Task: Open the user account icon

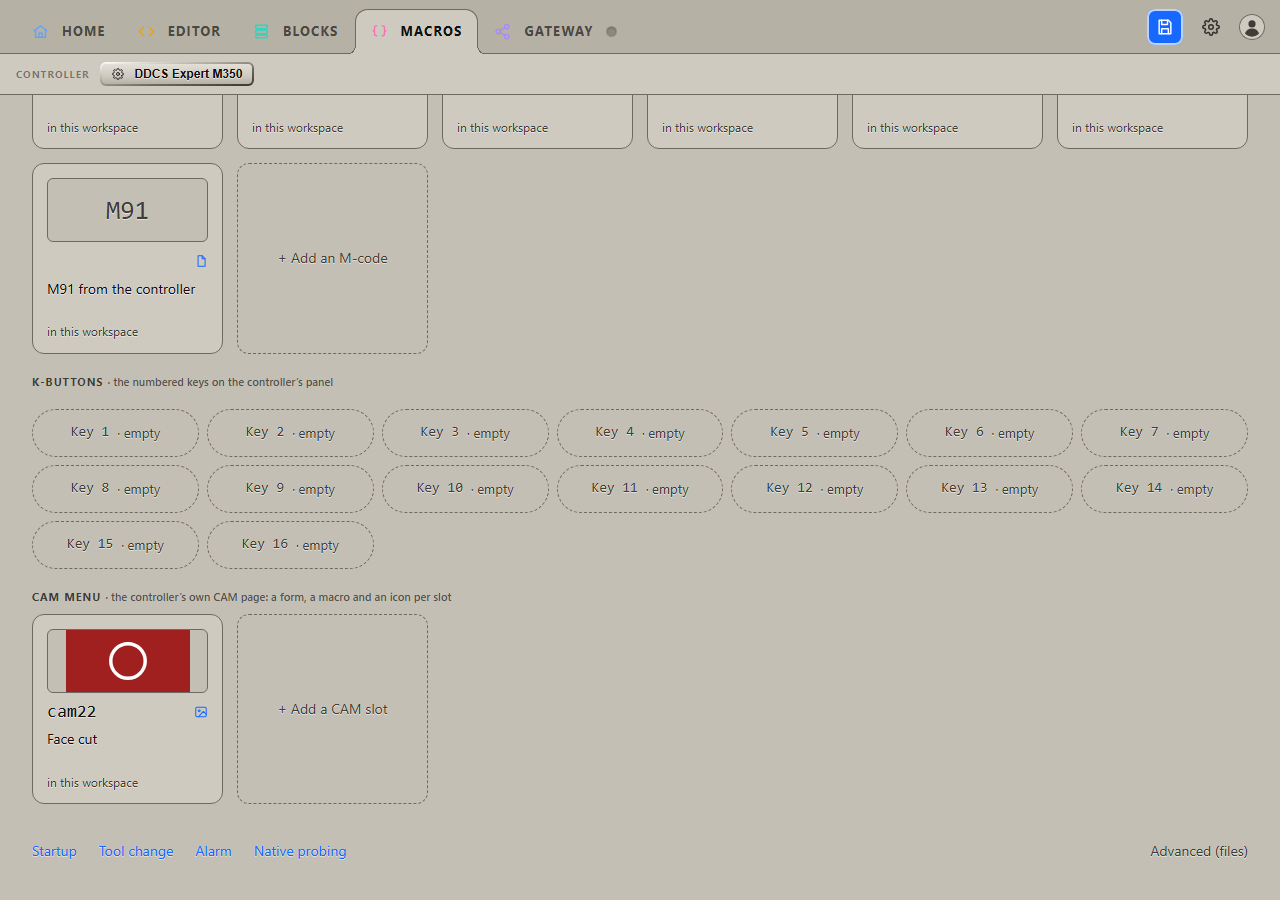Action: tap(1252, 27)
